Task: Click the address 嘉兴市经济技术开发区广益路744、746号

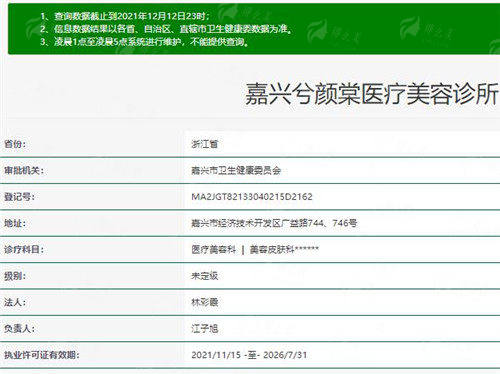Action: pyautogui.click(x=274, y=223)
